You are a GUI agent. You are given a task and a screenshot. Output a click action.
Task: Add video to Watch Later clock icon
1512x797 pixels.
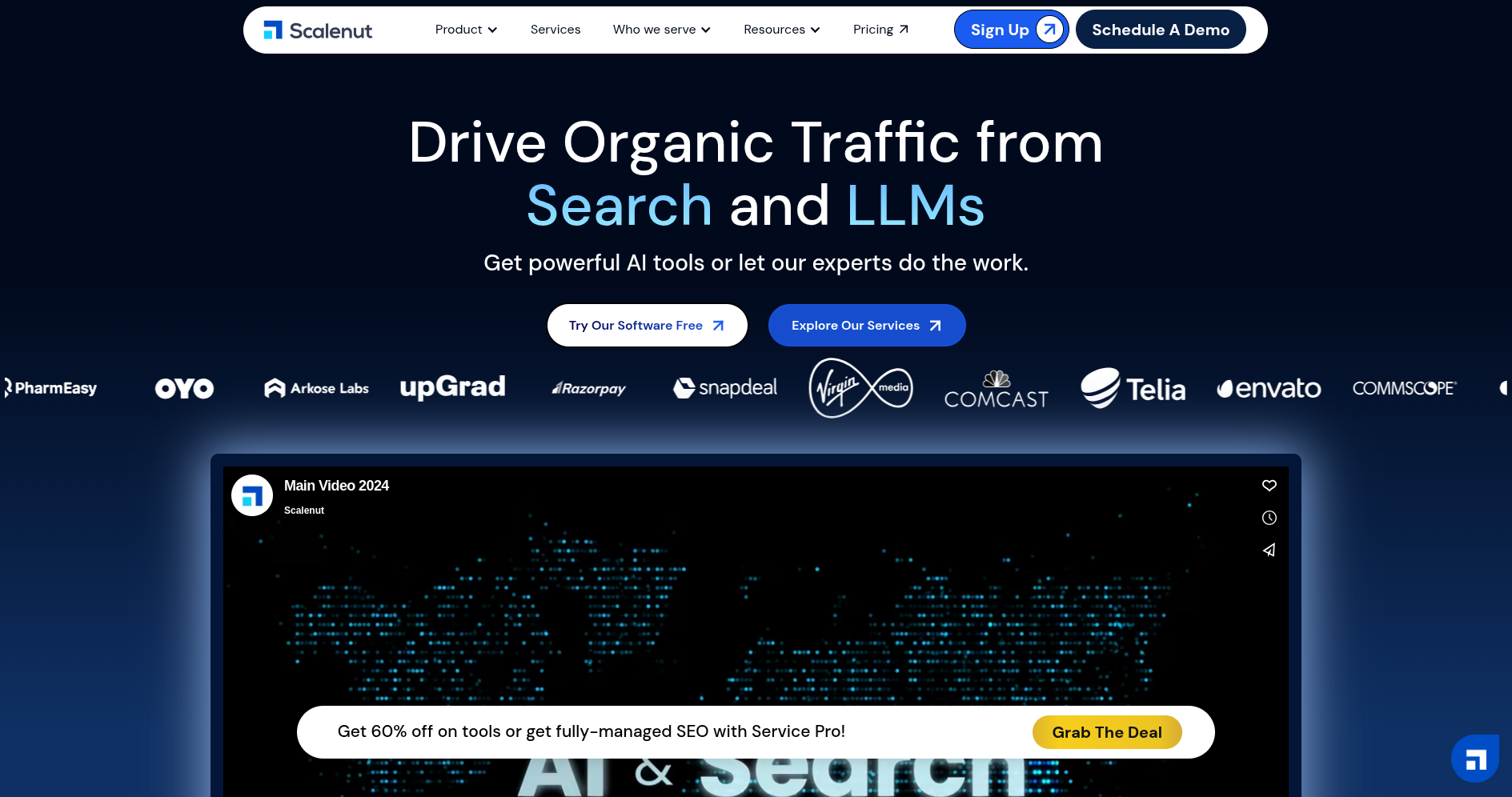(1269, 518)
